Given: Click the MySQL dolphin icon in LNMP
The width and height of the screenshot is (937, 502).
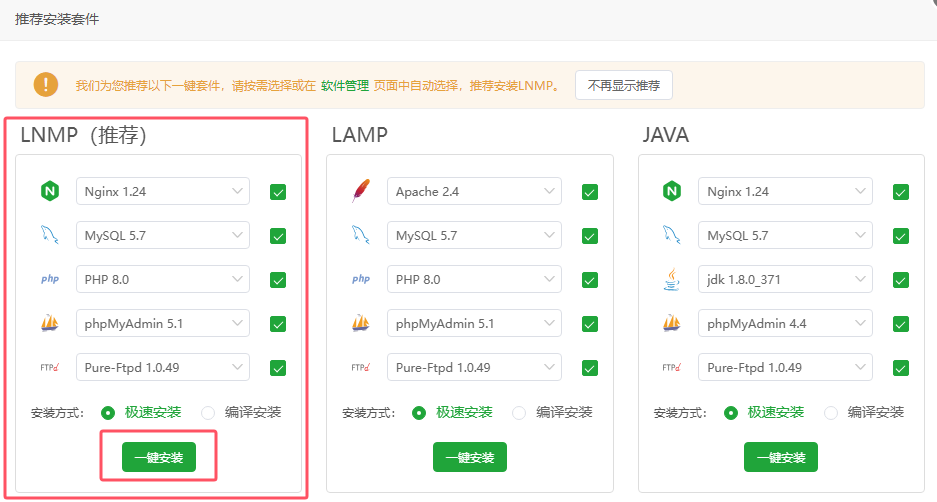Looking at the screenshot, I should point(49,236).
